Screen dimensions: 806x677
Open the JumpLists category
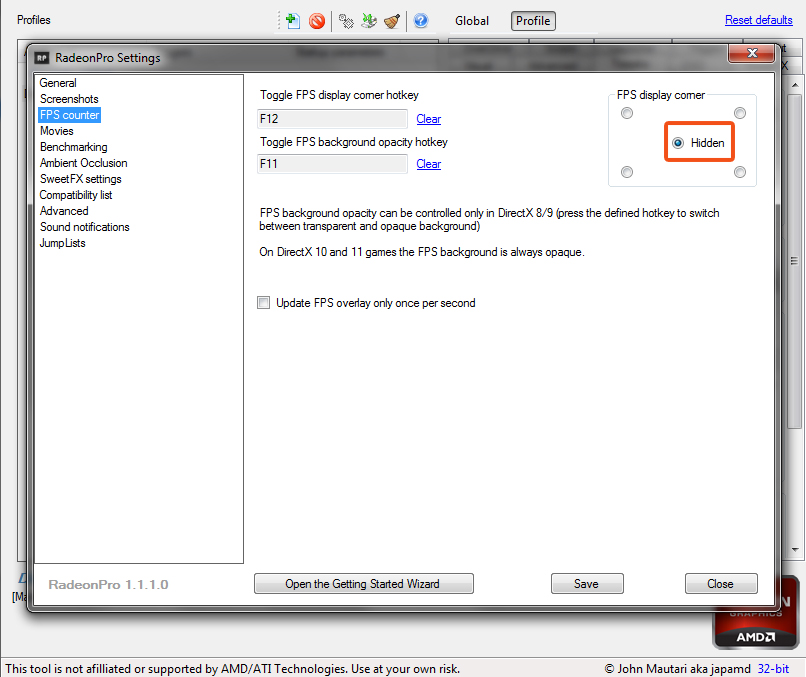(62, 243)
